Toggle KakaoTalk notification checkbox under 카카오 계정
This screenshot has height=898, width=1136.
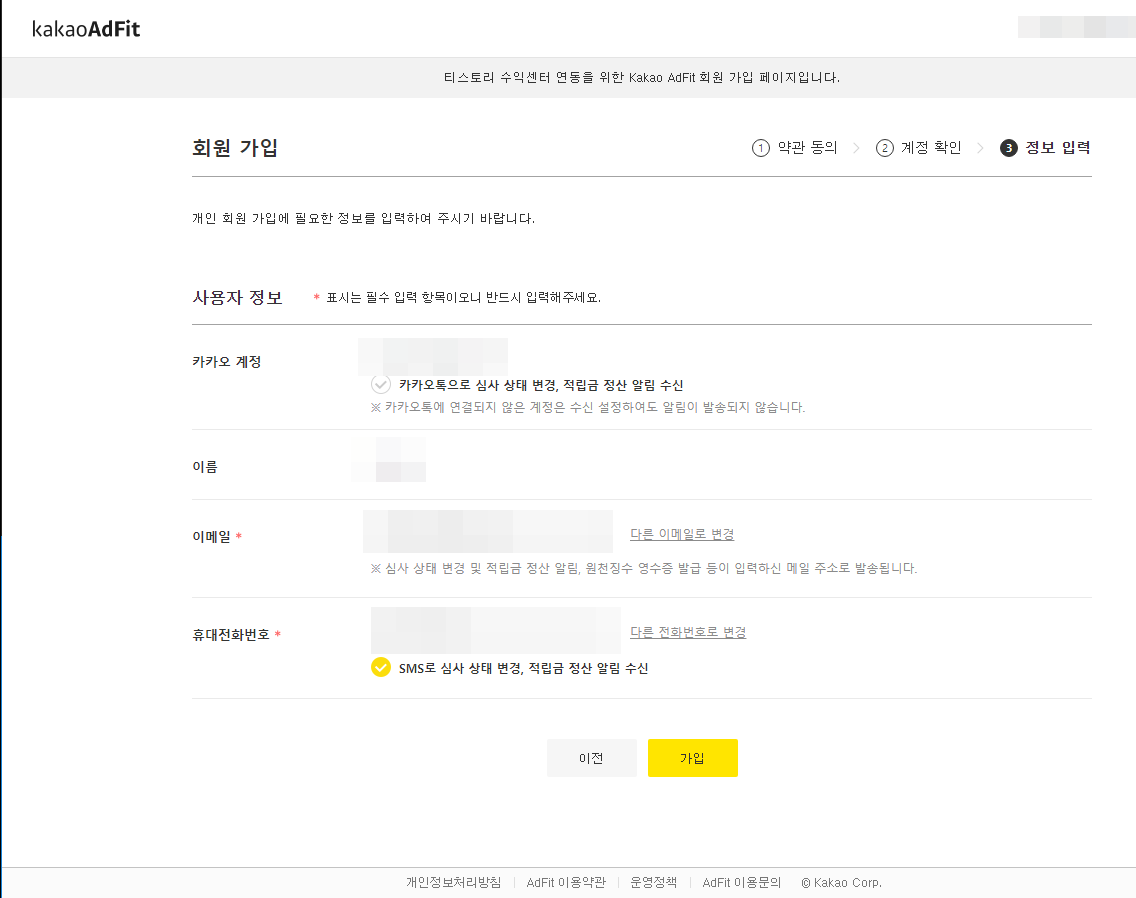tap(380, 384)
